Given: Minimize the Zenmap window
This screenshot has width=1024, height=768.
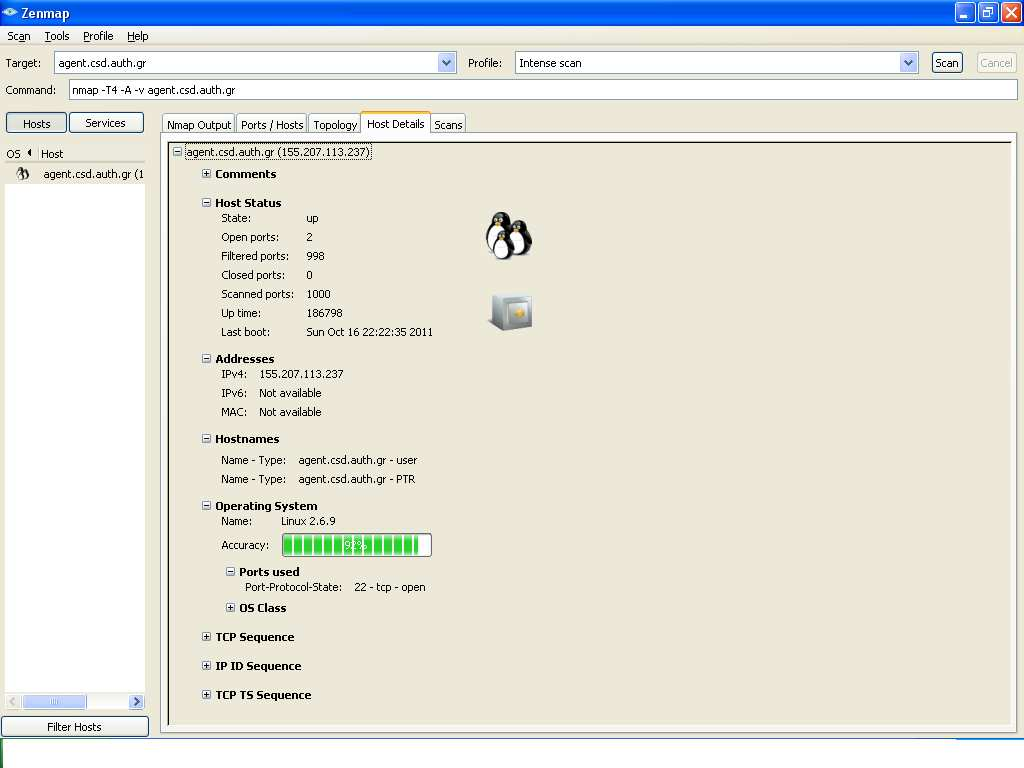Looking at the screenshot, I should coord(965,12).
